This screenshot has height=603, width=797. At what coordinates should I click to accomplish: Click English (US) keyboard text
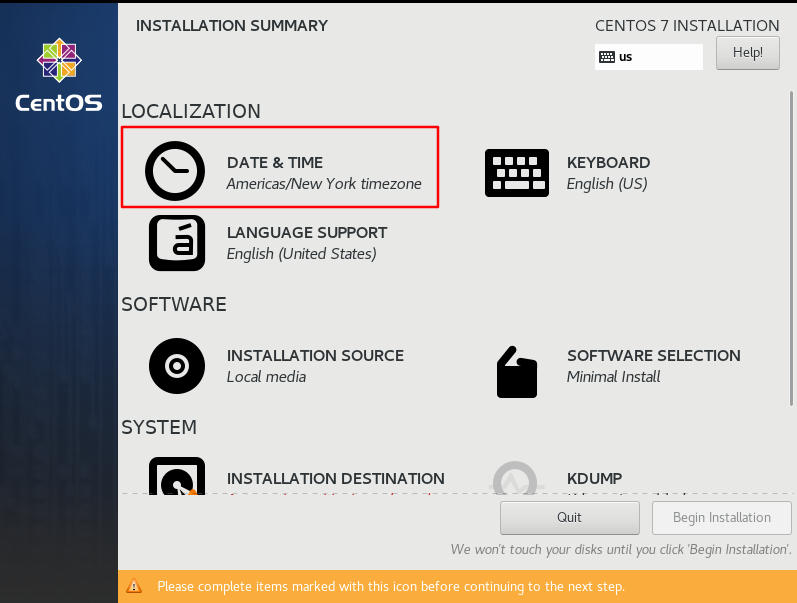[x=607, y=184]
